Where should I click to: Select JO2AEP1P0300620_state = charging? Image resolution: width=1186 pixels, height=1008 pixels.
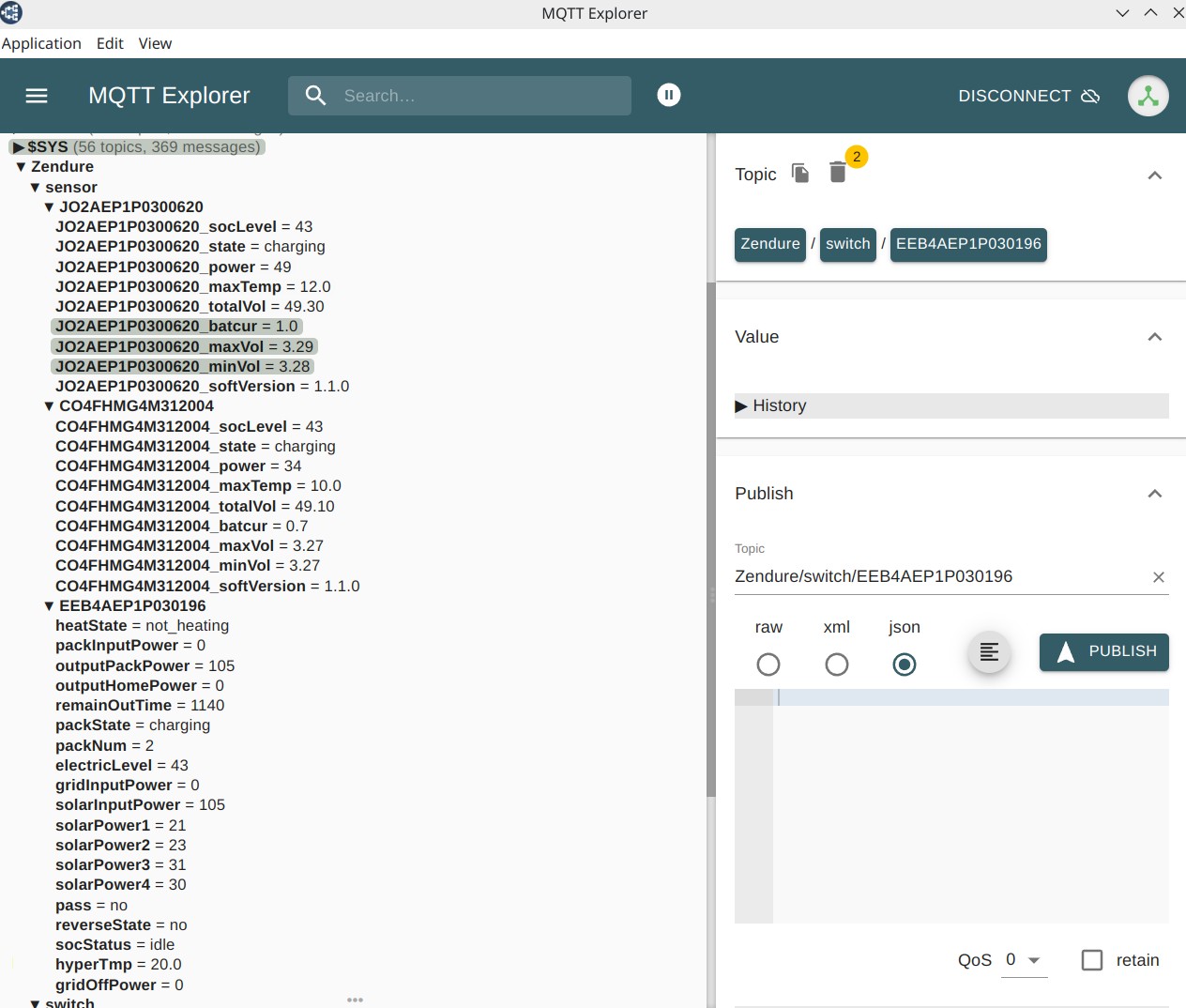tap(190, 247)
